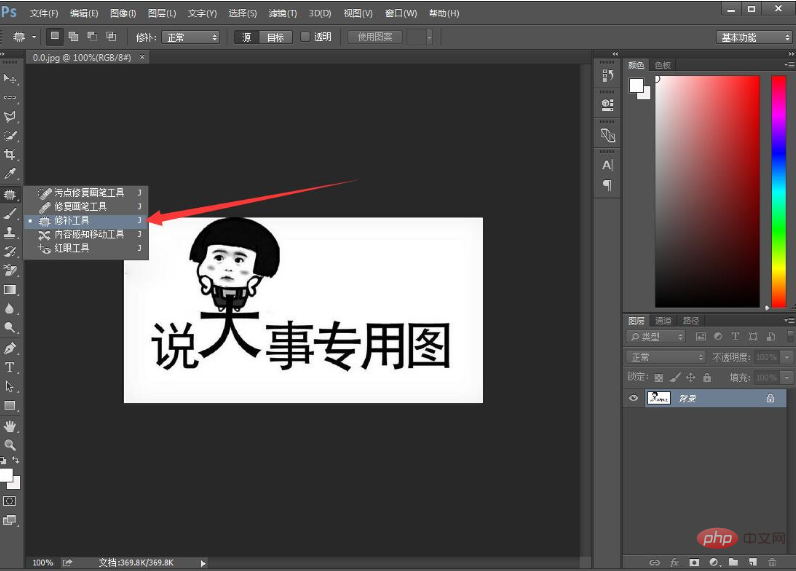Select the Rectangular Marquee tool

[x=10, y=97]
